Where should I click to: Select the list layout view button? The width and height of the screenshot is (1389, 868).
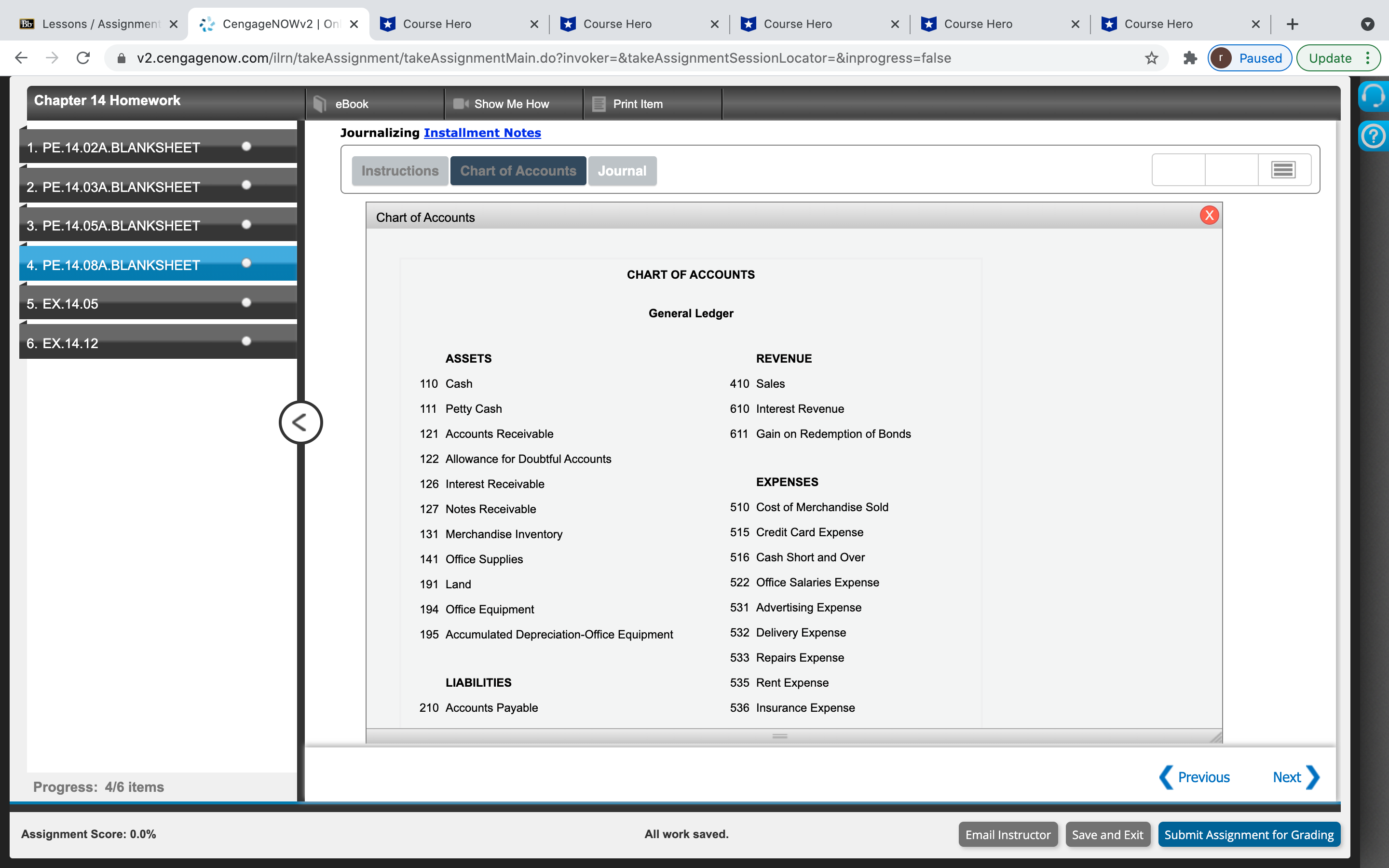pyautogui.click(x=1283, y=170)
